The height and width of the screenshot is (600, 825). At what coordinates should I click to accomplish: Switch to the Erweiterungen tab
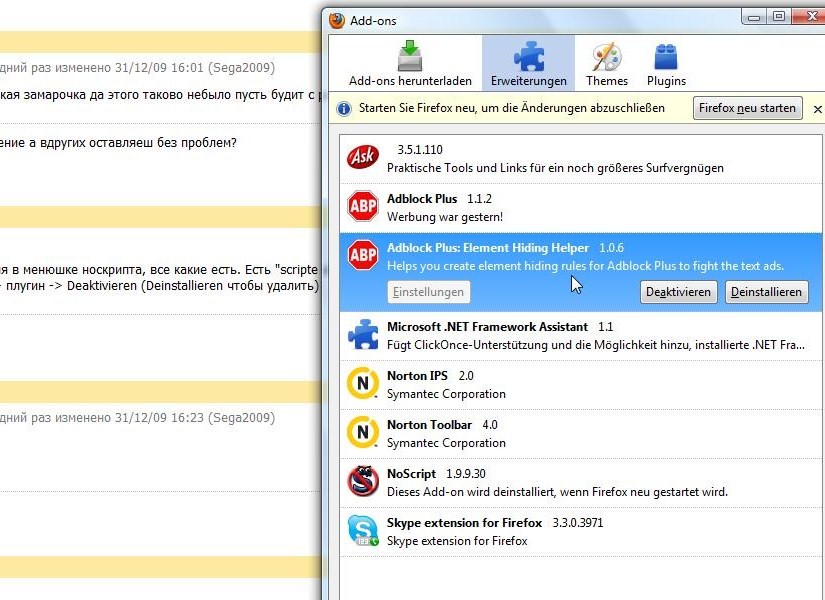click(528, 64)
